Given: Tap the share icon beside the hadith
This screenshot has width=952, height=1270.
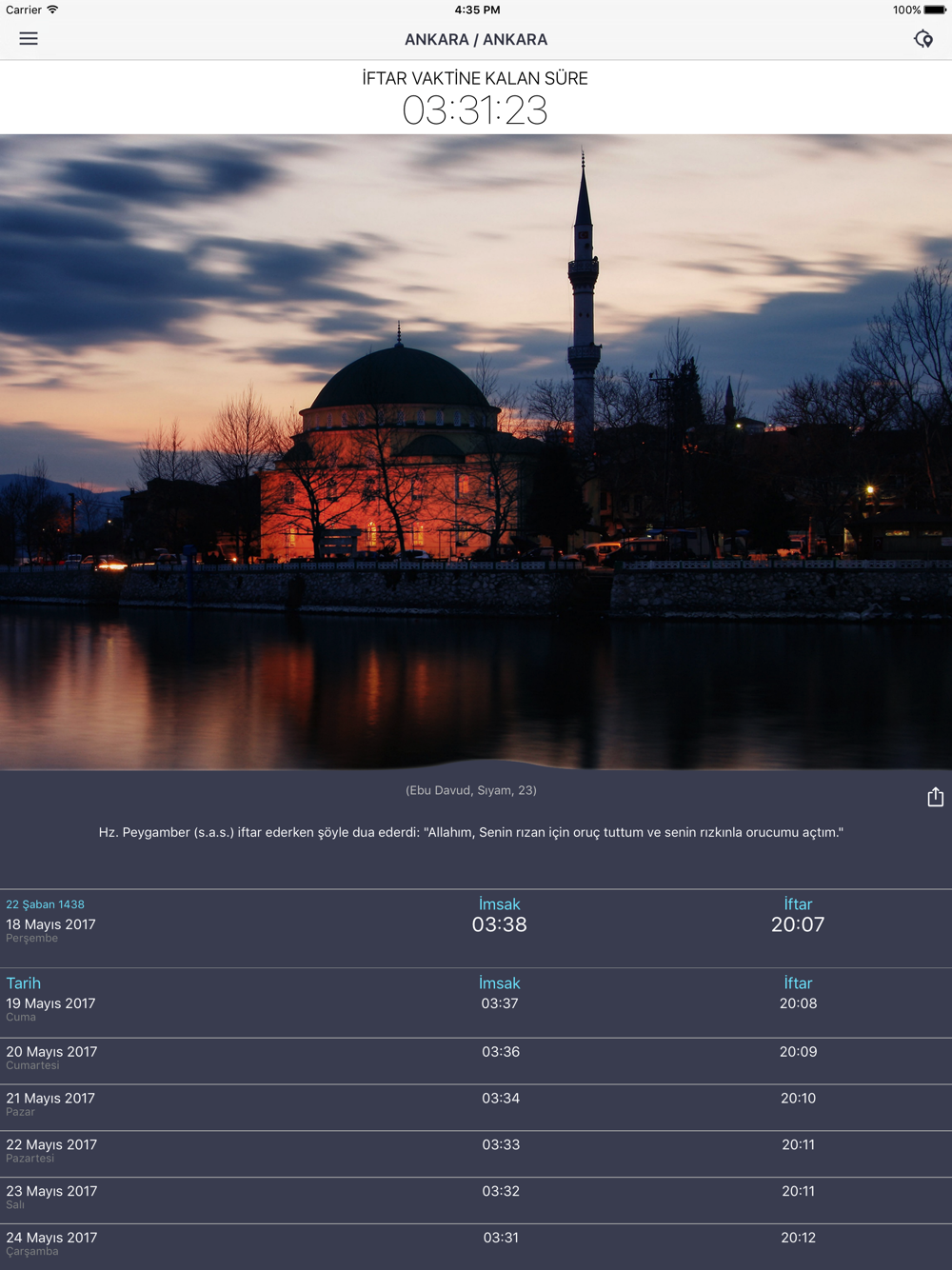Looking at the screenshot, I should (x=935, y=797).
